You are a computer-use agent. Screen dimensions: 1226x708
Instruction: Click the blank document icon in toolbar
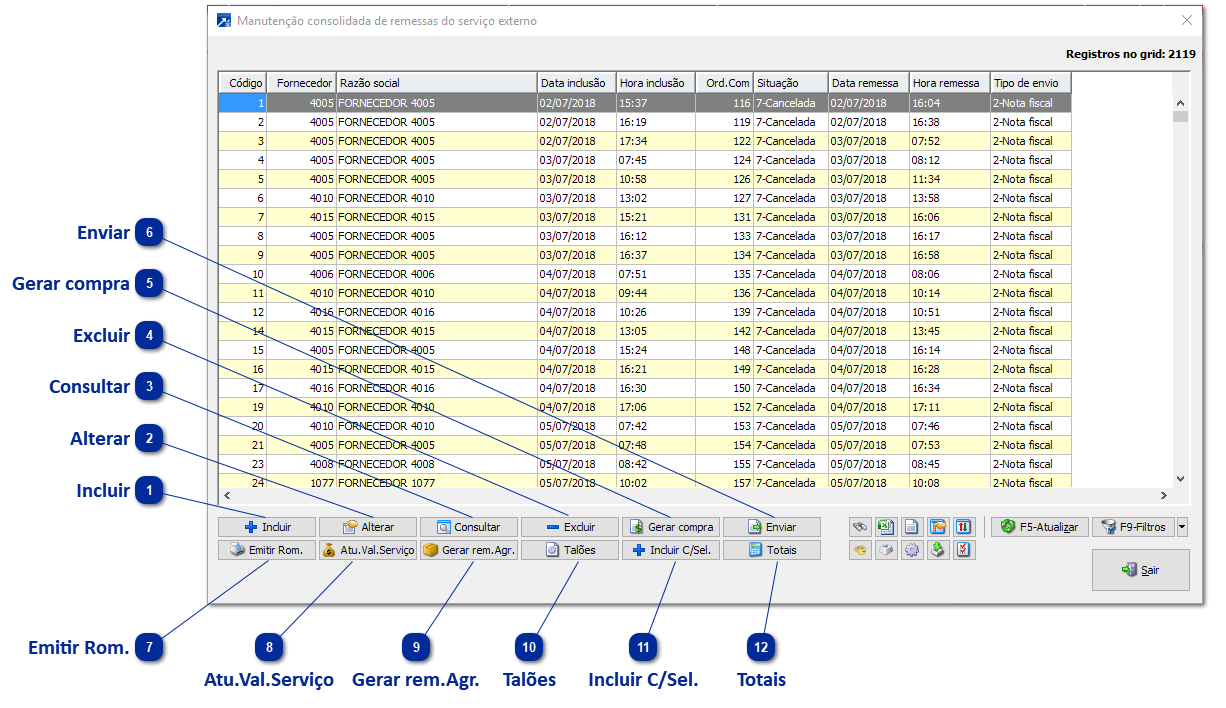coord(912,527)
